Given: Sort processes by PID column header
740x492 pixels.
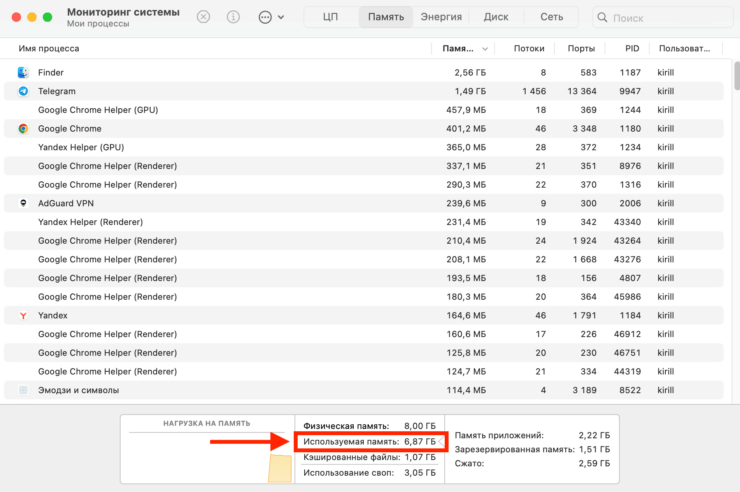Looking at the screenshot, I should pos(631,49).
